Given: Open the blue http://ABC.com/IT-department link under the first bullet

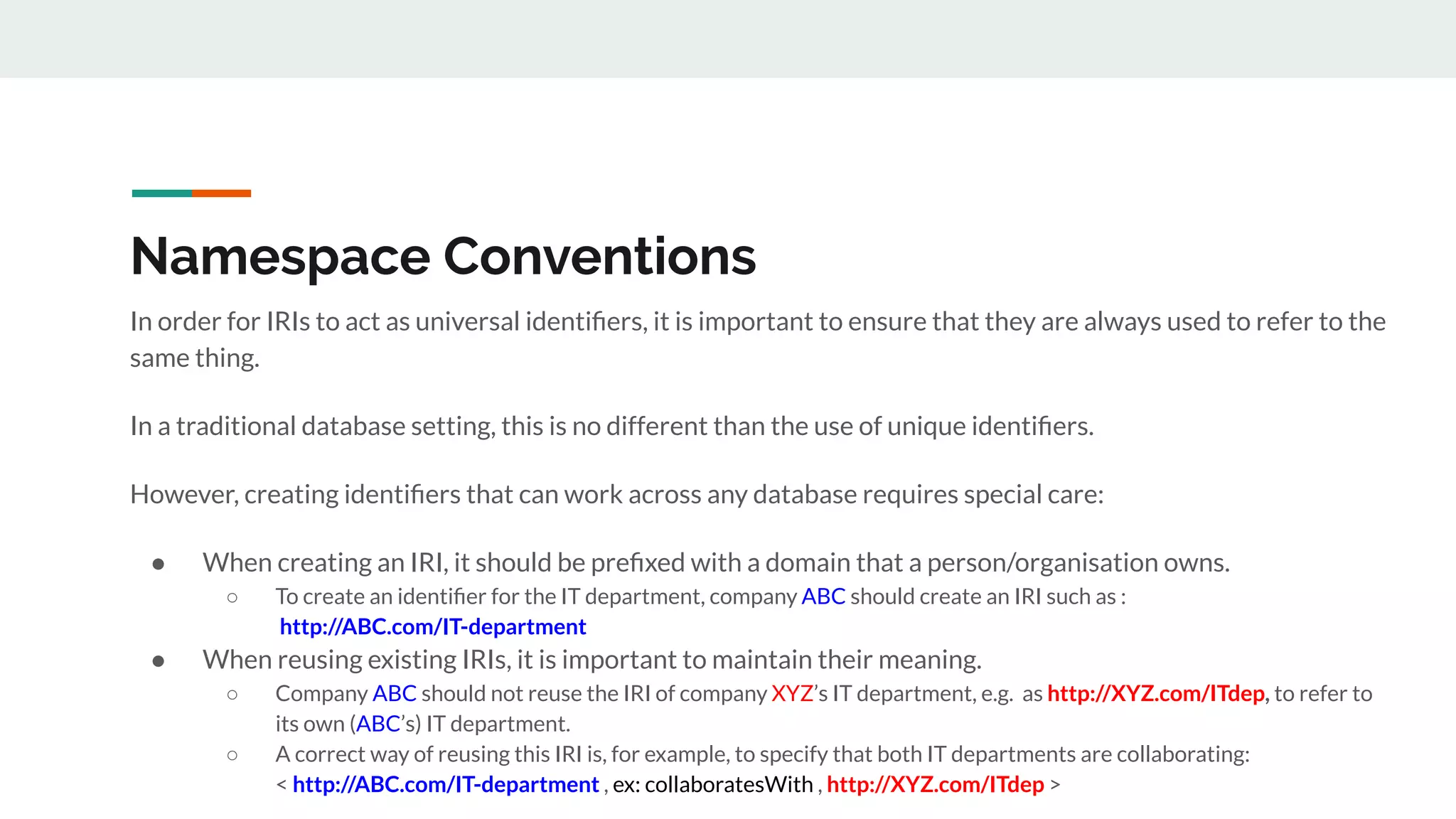Looking at the screenshot, I should click(x=432, y=627).
